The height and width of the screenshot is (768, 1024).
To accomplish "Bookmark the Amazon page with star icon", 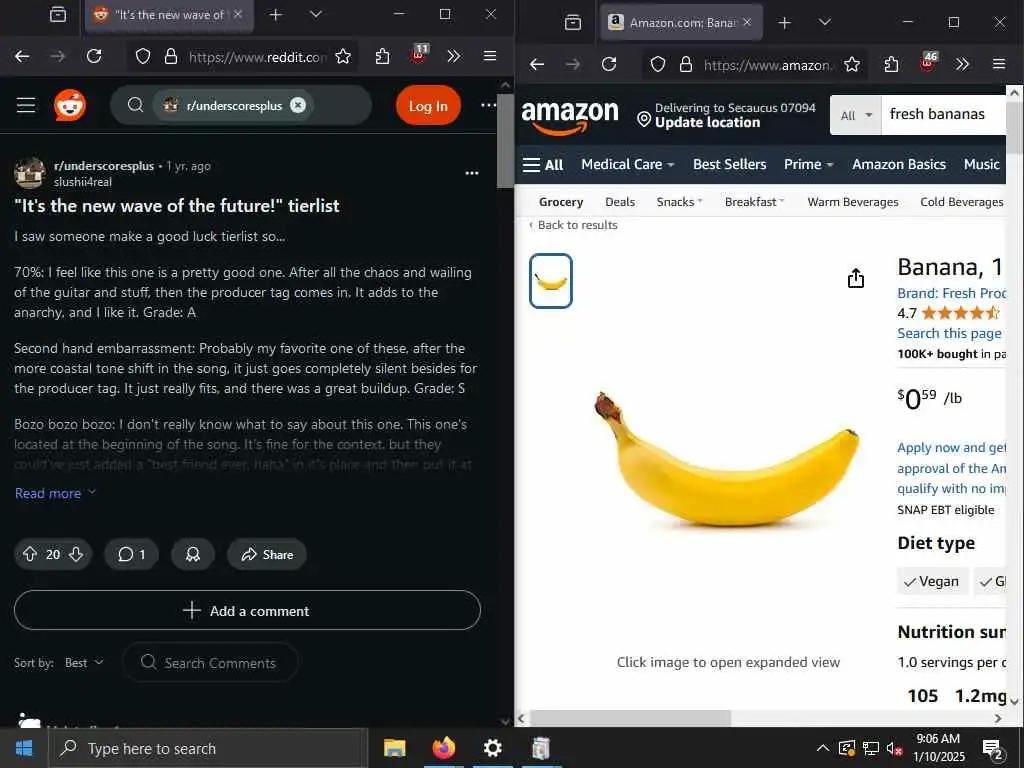I will [852, 64].
